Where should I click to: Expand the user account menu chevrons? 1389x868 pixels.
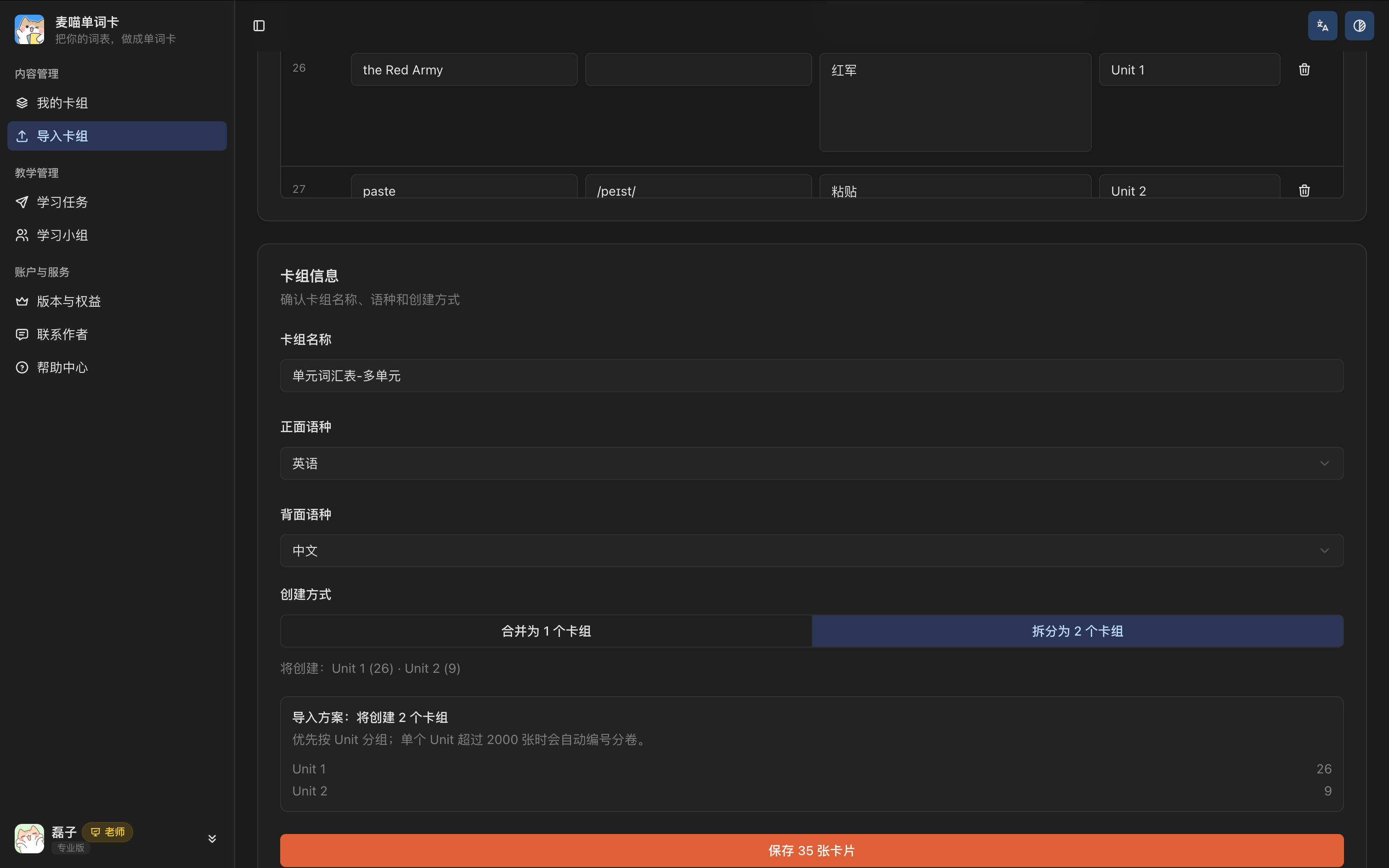[212, 839]
